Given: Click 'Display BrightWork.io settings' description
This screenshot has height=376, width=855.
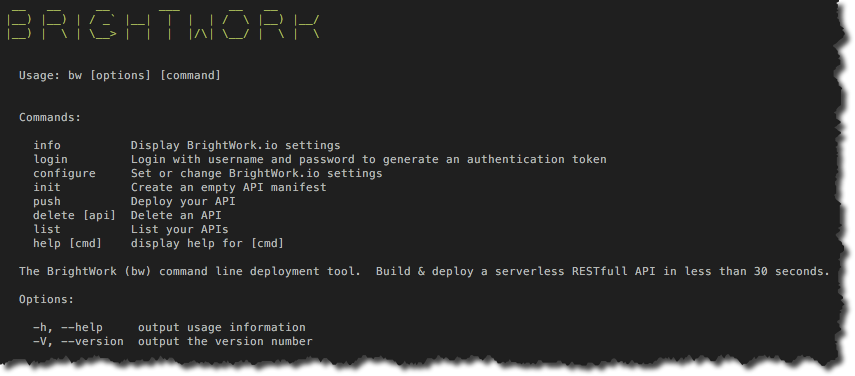Looking at the screenshot, I should coord(236,145).
